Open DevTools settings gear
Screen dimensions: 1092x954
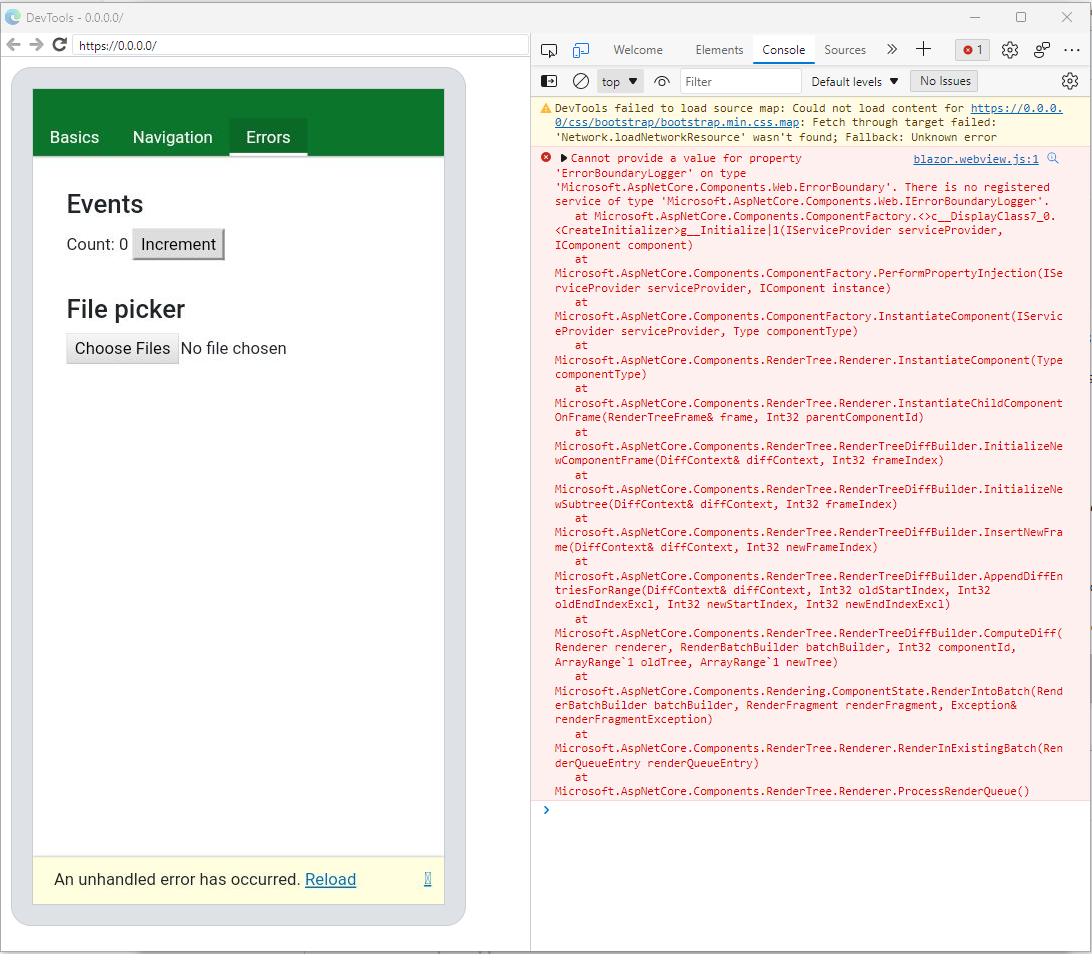coord(1010,49)
